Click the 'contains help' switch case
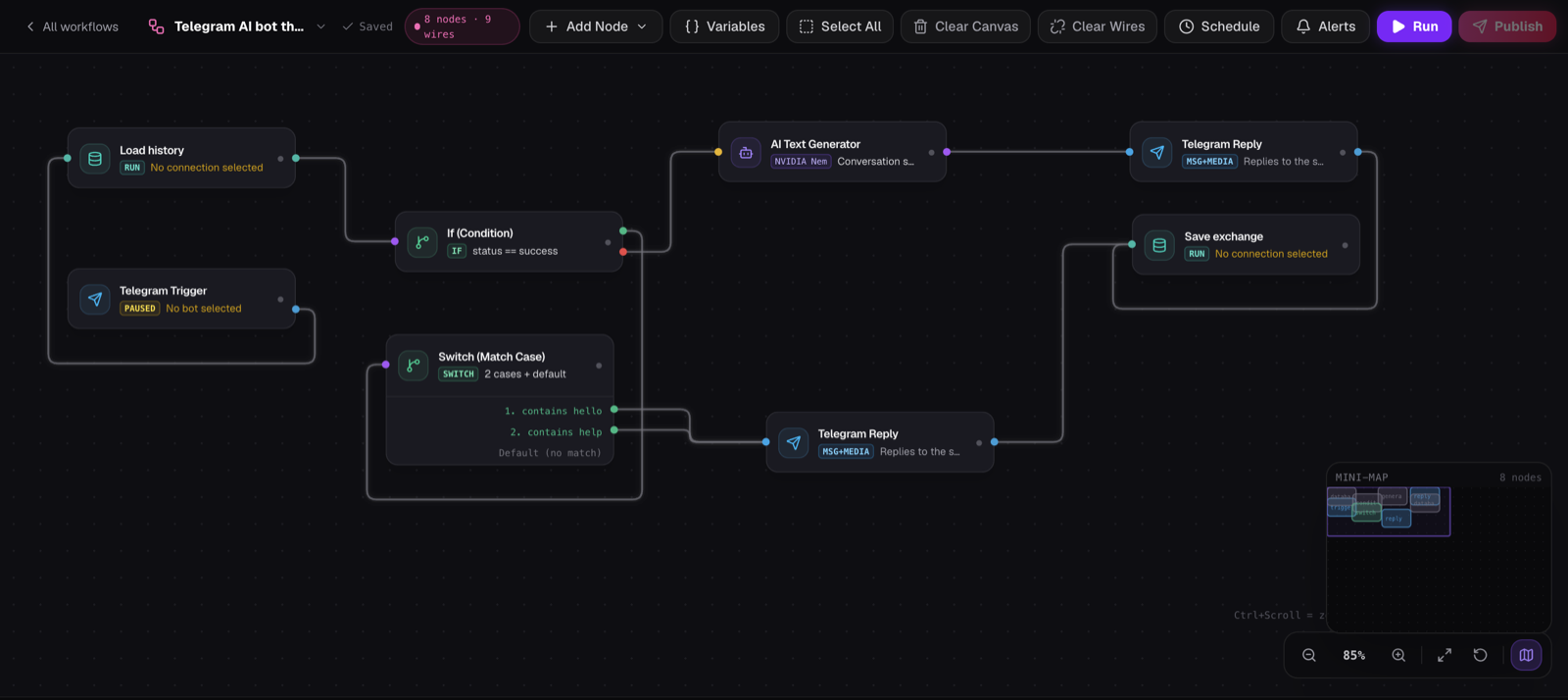 (x=556, y=432)
